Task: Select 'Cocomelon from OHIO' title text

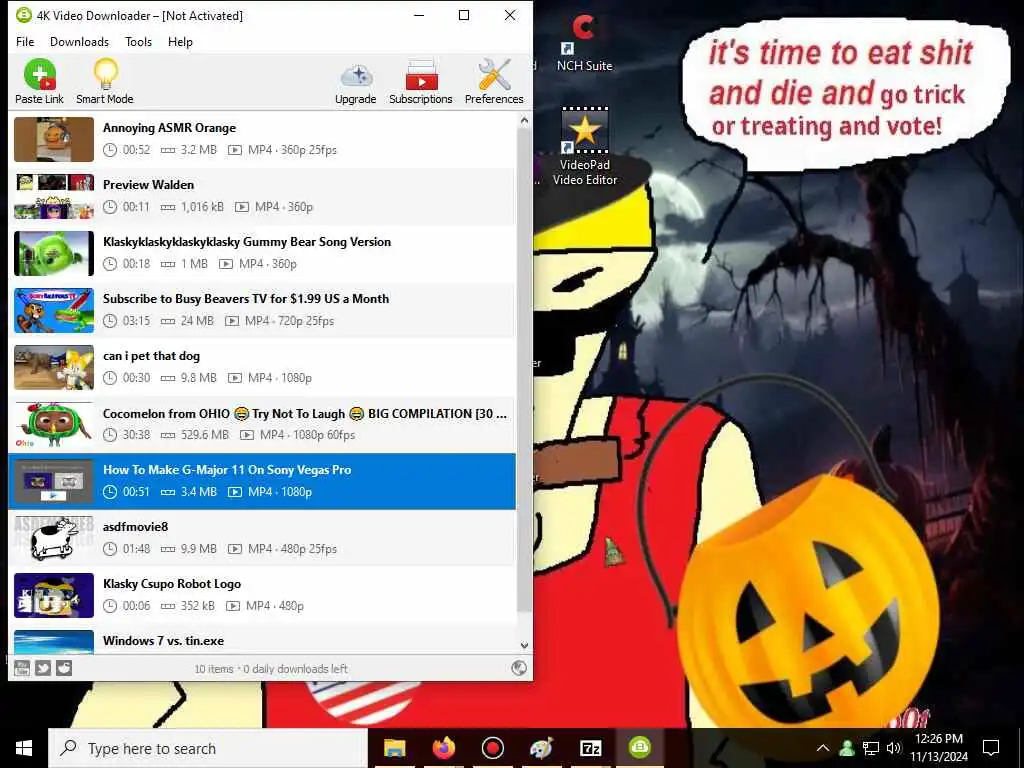Action: point(304,413)
